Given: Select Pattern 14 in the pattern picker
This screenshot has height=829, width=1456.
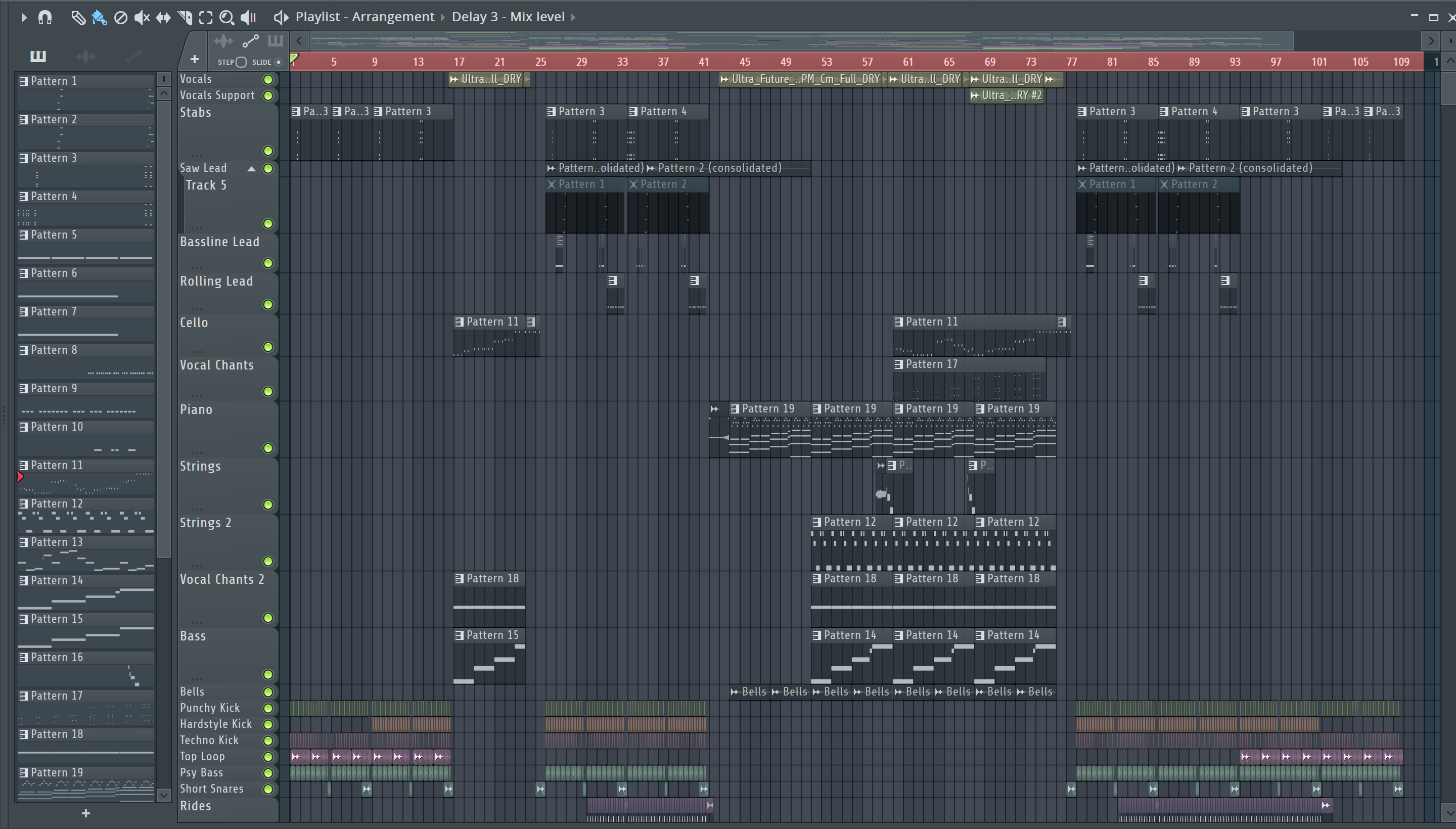Looking at the screenshot, I should point(85,591).
